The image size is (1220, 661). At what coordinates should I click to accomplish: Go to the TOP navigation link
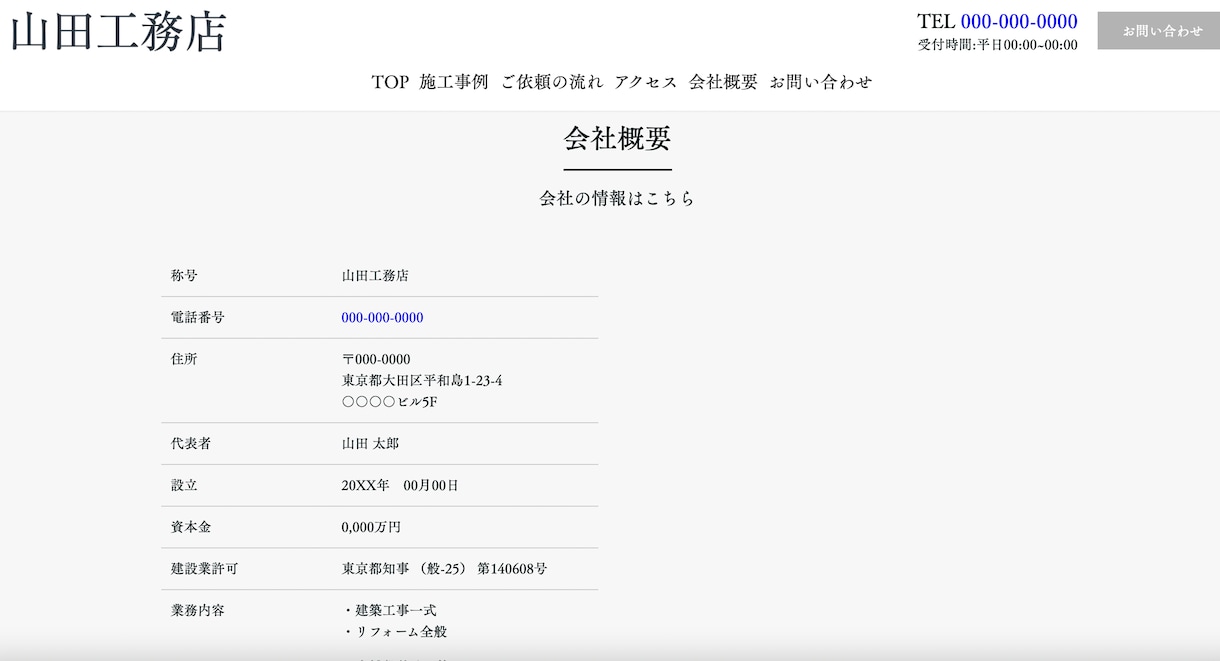click(390, 82)
